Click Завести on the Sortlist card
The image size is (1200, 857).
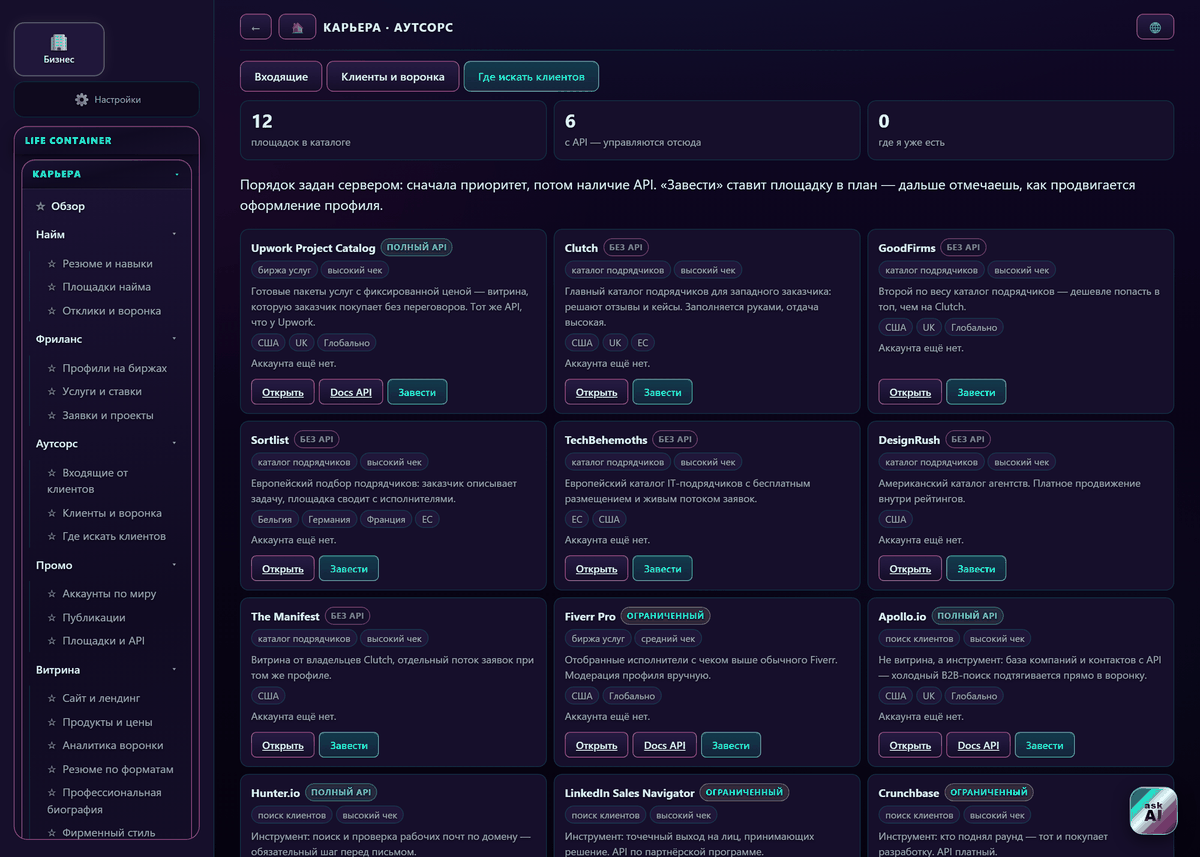pos(349,569)
